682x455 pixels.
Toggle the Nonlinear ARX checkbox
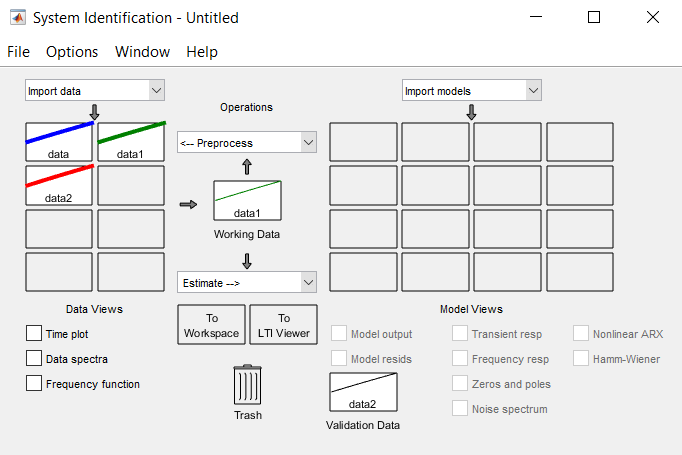pyautogui.click(x=581, y=334)
